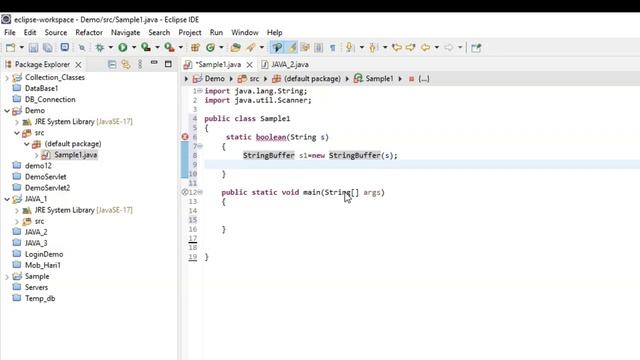
Task: Click the Back navigation yellow arrow
Action: 425,48
